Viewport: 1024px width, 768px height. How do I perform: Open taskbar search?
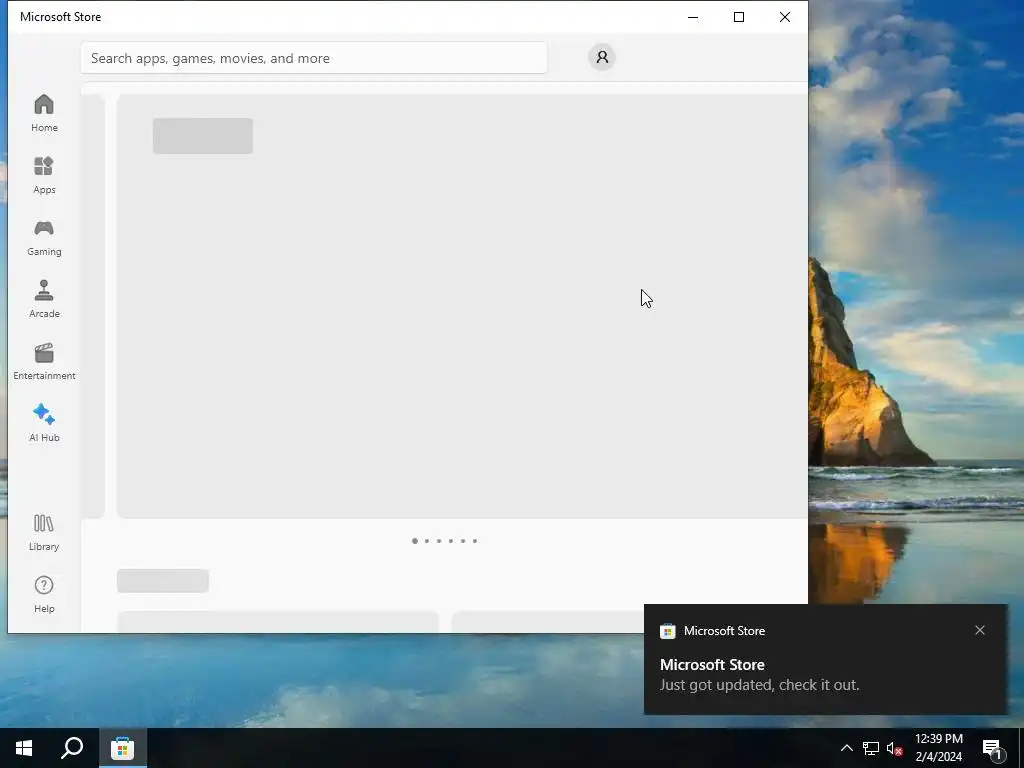(x=72, y=748)
